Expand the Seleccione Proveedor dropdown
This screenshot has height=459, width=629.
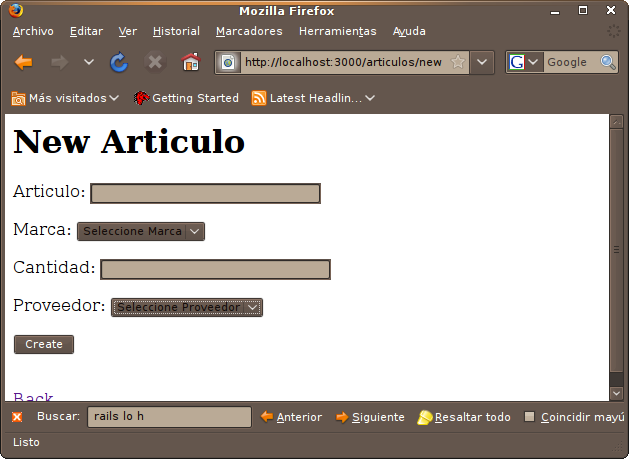tap(187, 307)
